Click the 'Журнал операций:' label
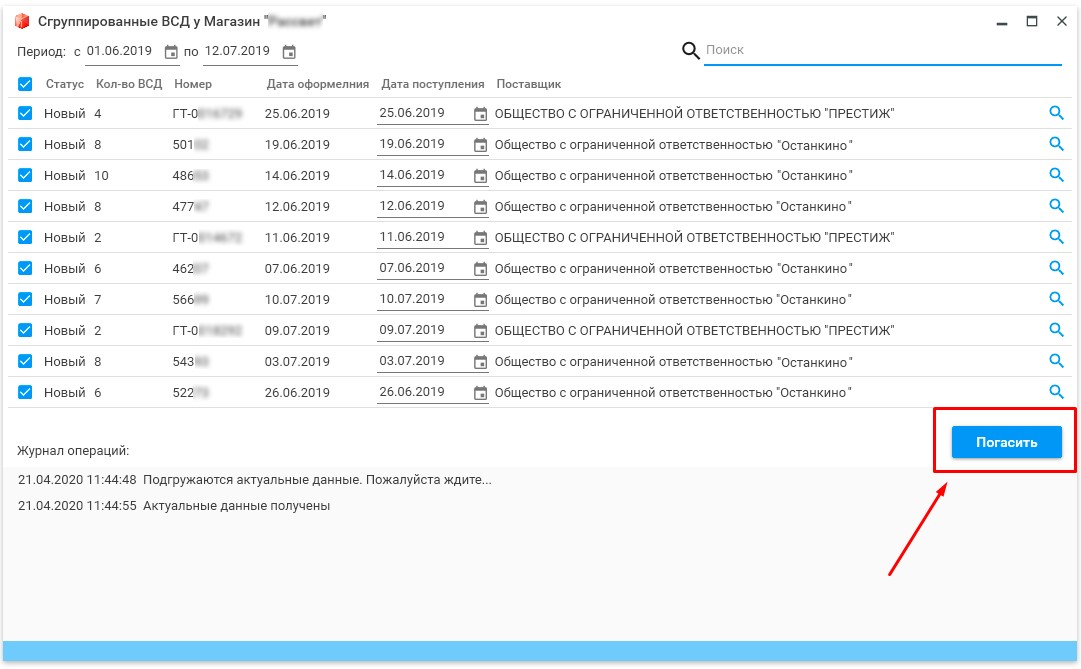1081x669 pixels. click(x=73, y=451)
